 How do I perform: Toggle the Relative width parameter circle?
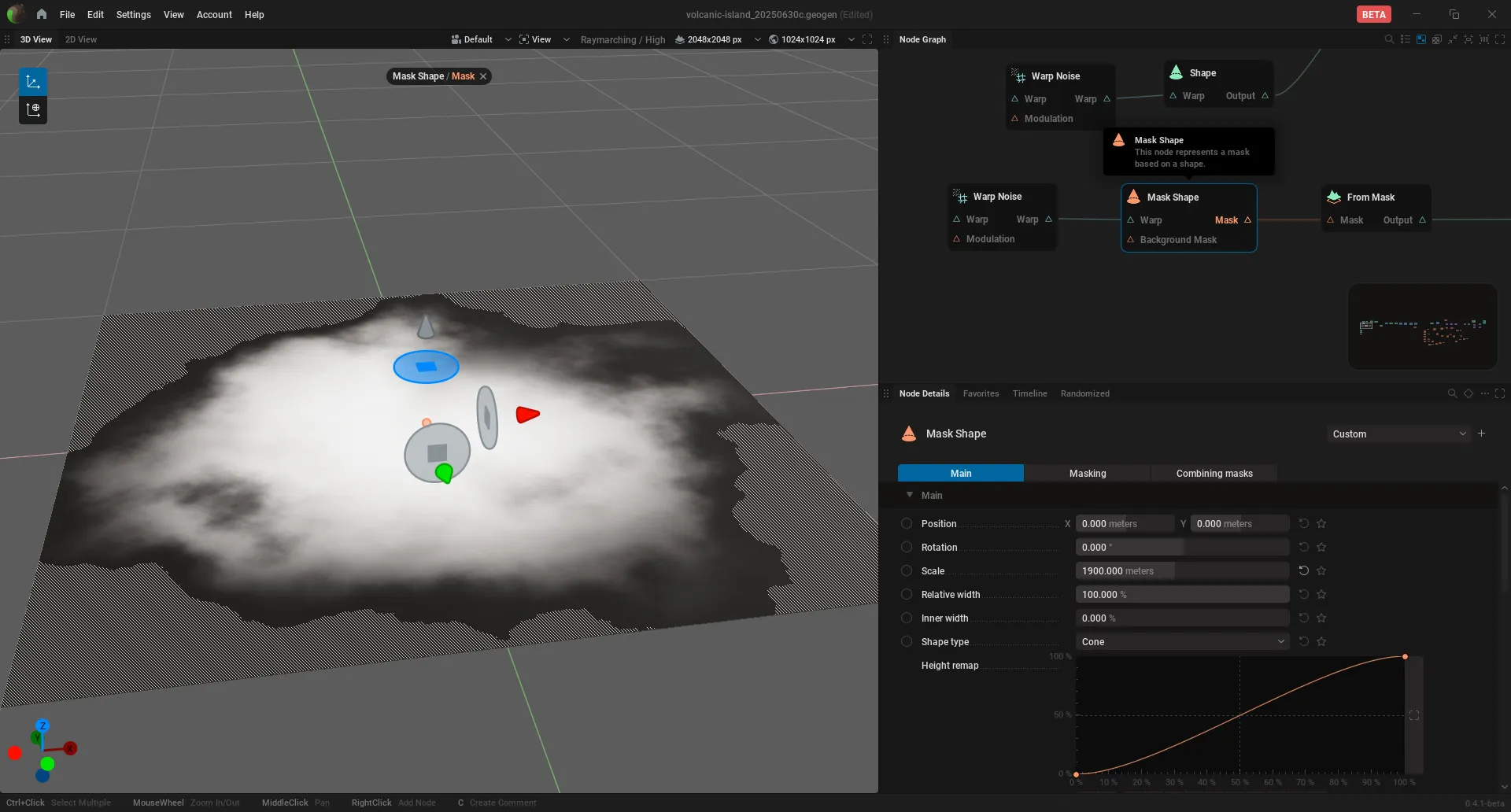907,594
